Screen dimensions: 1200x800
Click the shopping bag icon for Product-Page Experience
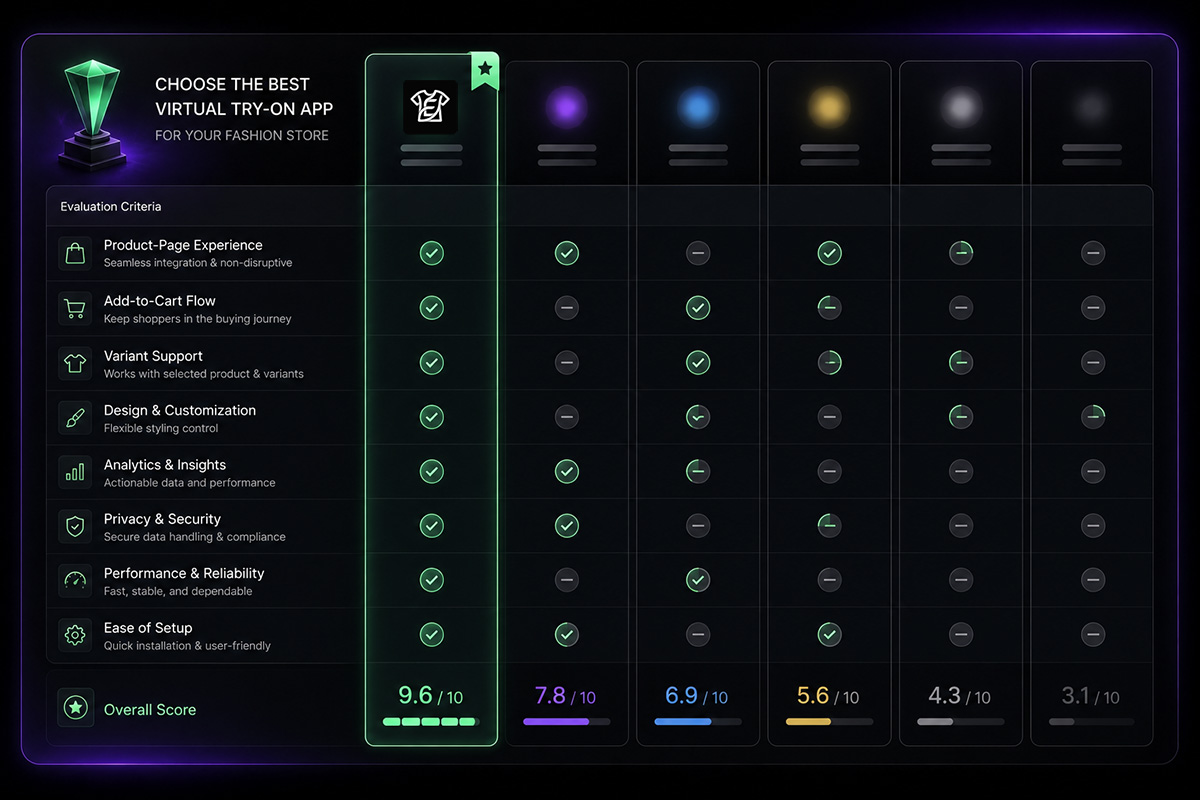click(75, 254)
